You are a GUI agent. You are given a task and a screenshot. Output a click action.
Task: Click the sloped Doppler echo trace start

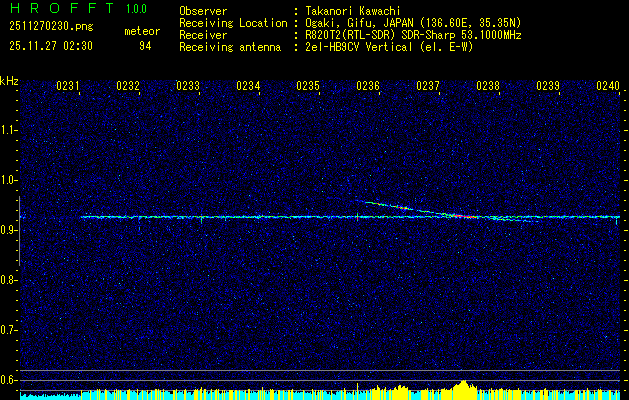(x=368, y=202)
